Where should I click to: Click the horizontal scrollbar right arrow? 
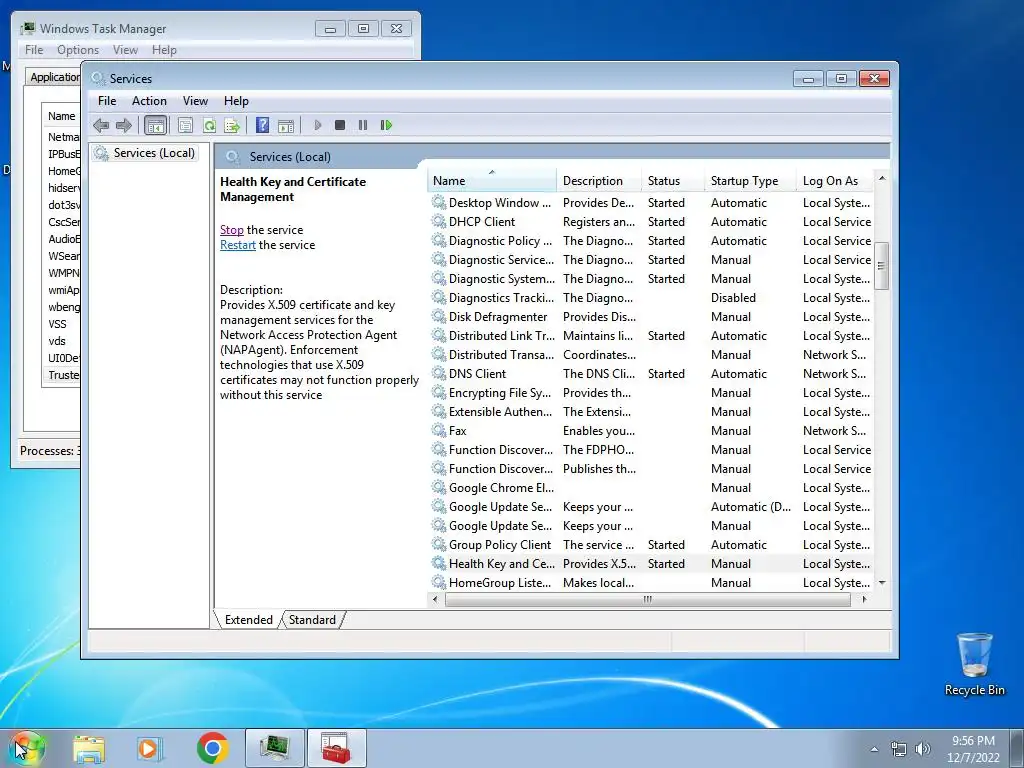pos(865,599)
